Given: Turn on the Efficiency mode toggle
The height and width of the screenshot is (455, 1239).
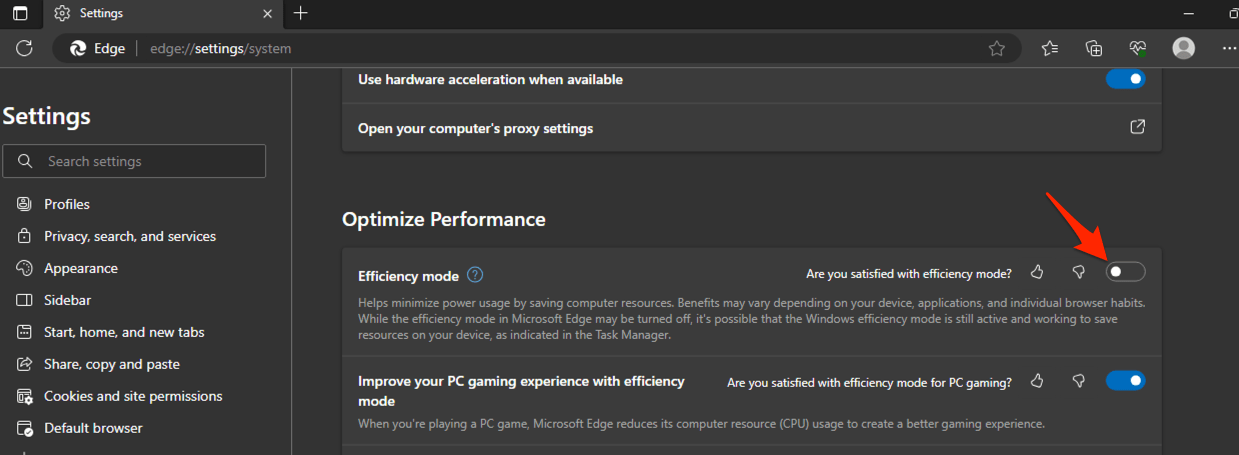Looking at the screenshot, I should [1125, 272].
